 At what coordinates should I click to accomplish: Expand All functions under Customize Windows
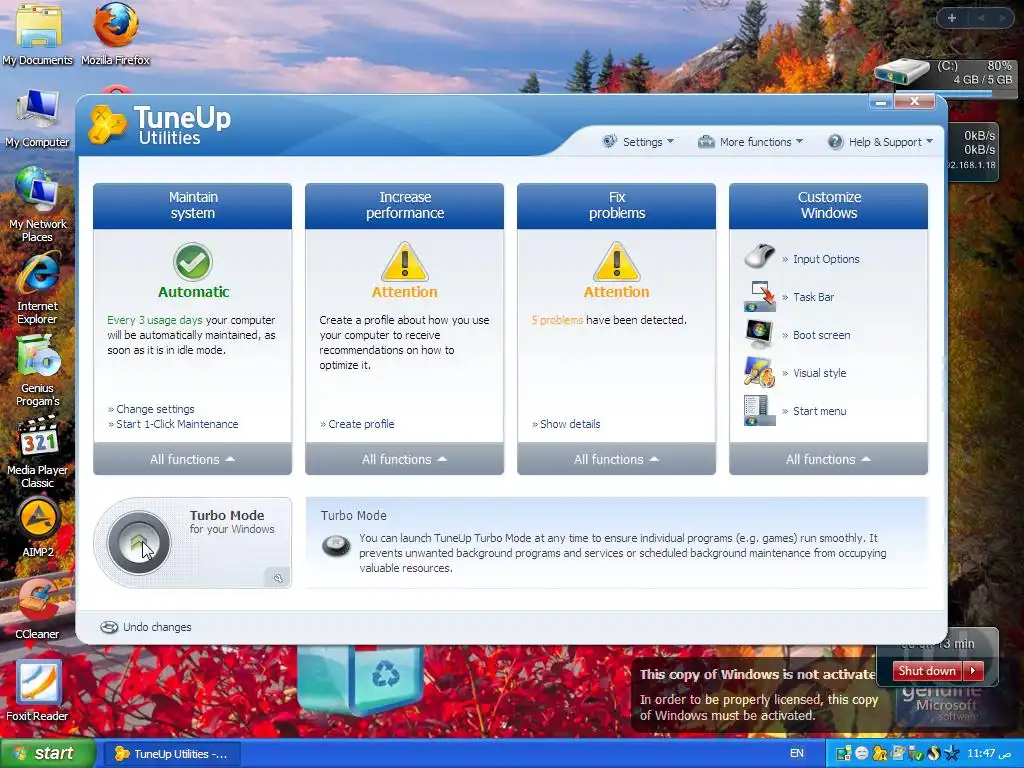pyautogui.click(x=828, y=459)
